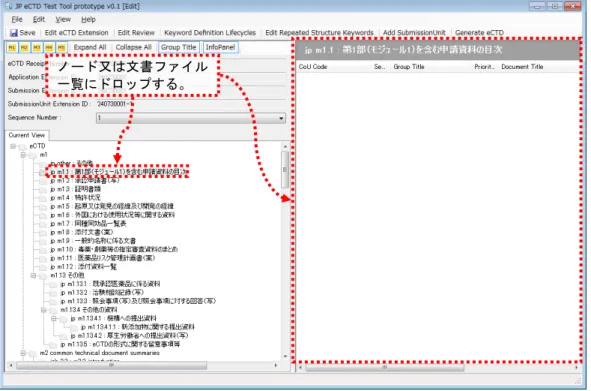Screen dimensions: 591x391
Task: Click the folder icon next to jp m1.4
Action: [43, 198]
